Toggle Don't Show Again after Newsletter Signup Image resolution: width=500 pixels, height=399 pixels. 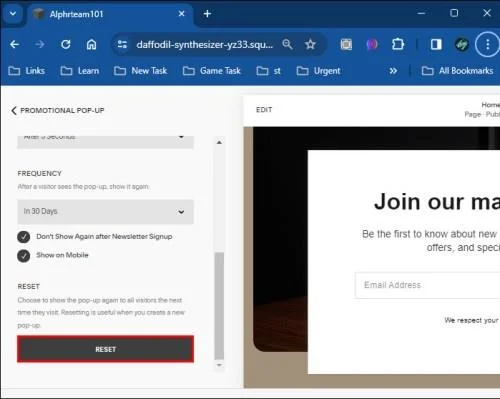pyautogui.click(x=24, y=237)
